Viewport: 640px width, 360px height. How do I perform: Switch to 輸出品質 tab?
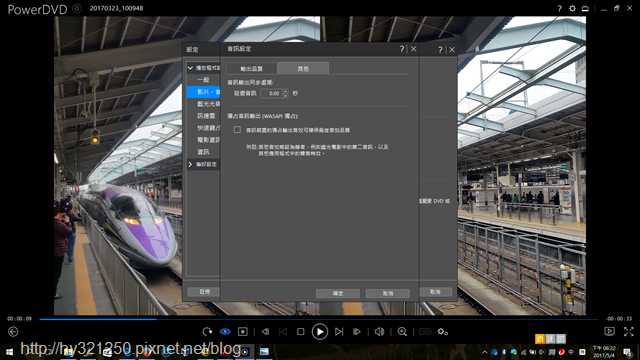[252, 69]
